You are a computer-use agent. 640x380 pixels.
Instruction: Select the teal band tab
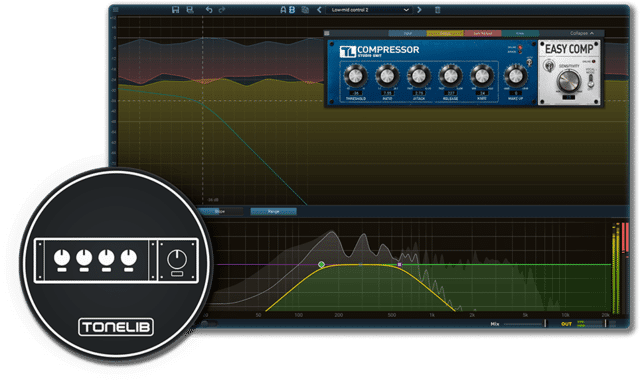pos(520,33)
